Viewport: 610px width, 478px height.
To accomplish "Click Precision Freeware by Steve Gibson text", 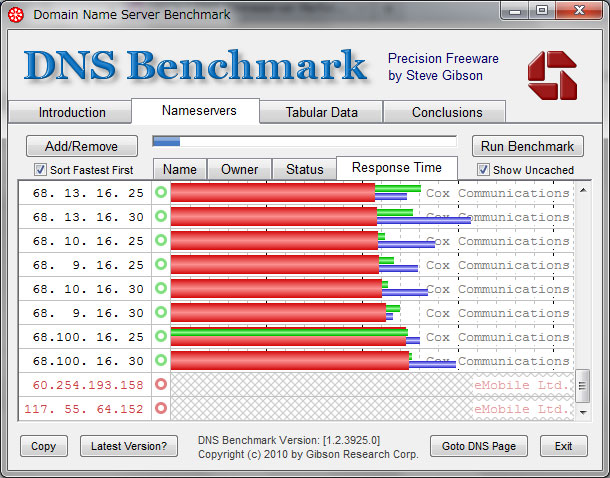I will tap(443, 67).
